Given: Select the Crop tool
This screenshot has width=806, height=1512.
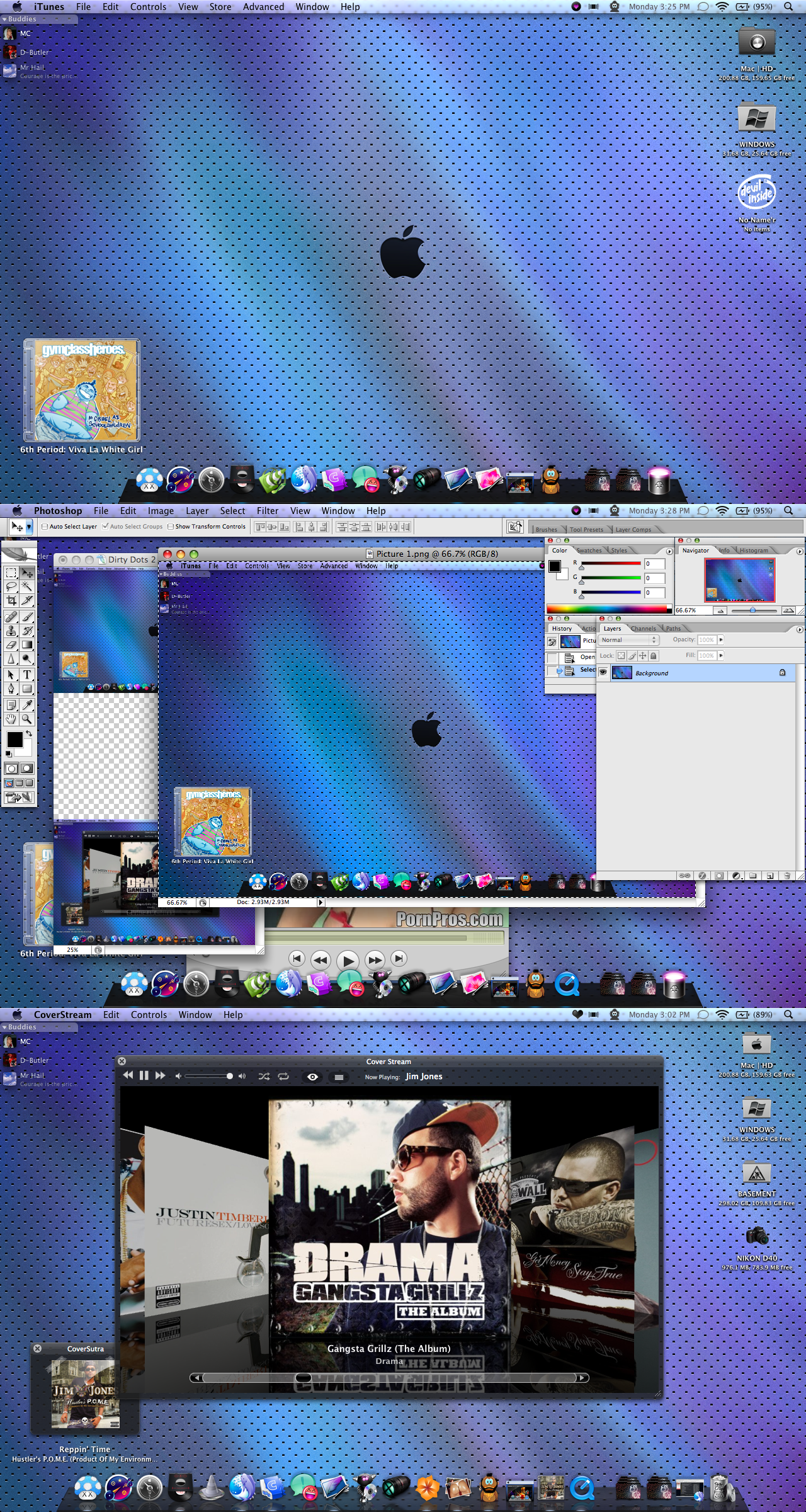Looking at the screenshot, I should [x=11, y=600].
